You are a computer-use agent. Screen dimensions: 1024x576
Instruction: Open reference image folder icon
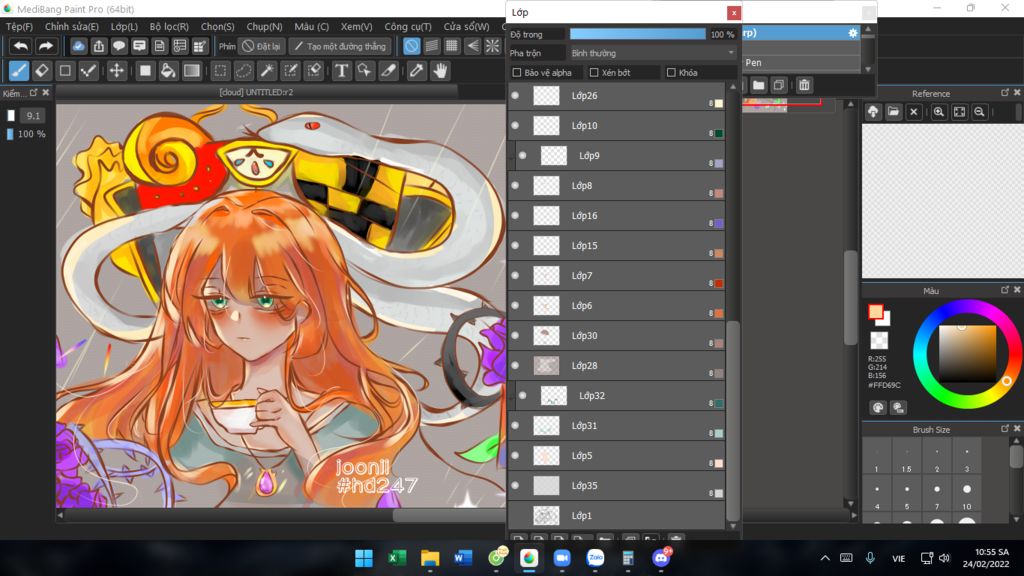pyautogui.click(x=893, y=112)
